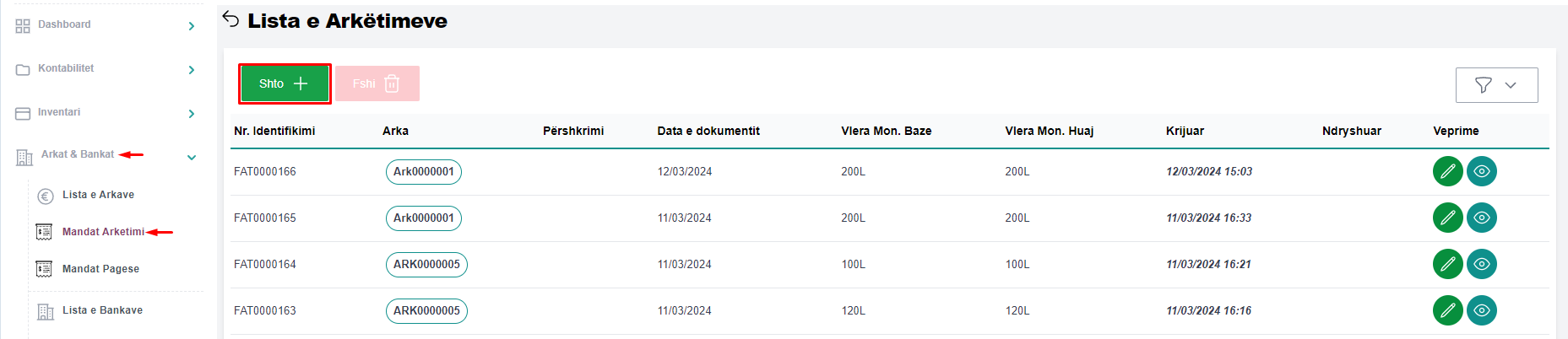View FAT0000166 details with eye icon
The image size is (1568, 339).
click(1481, 171)
